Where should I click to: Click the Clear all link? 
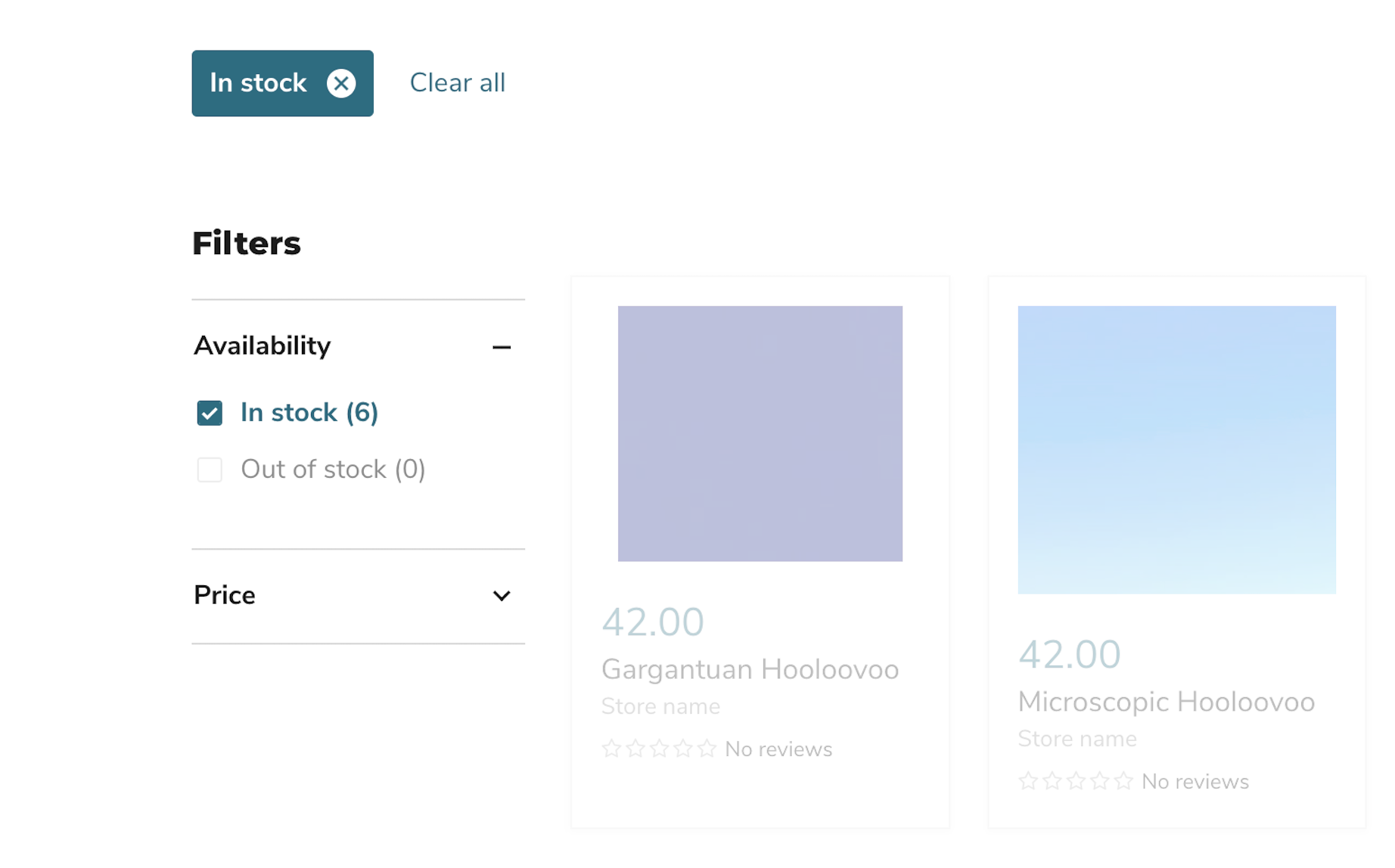[458, 82]
